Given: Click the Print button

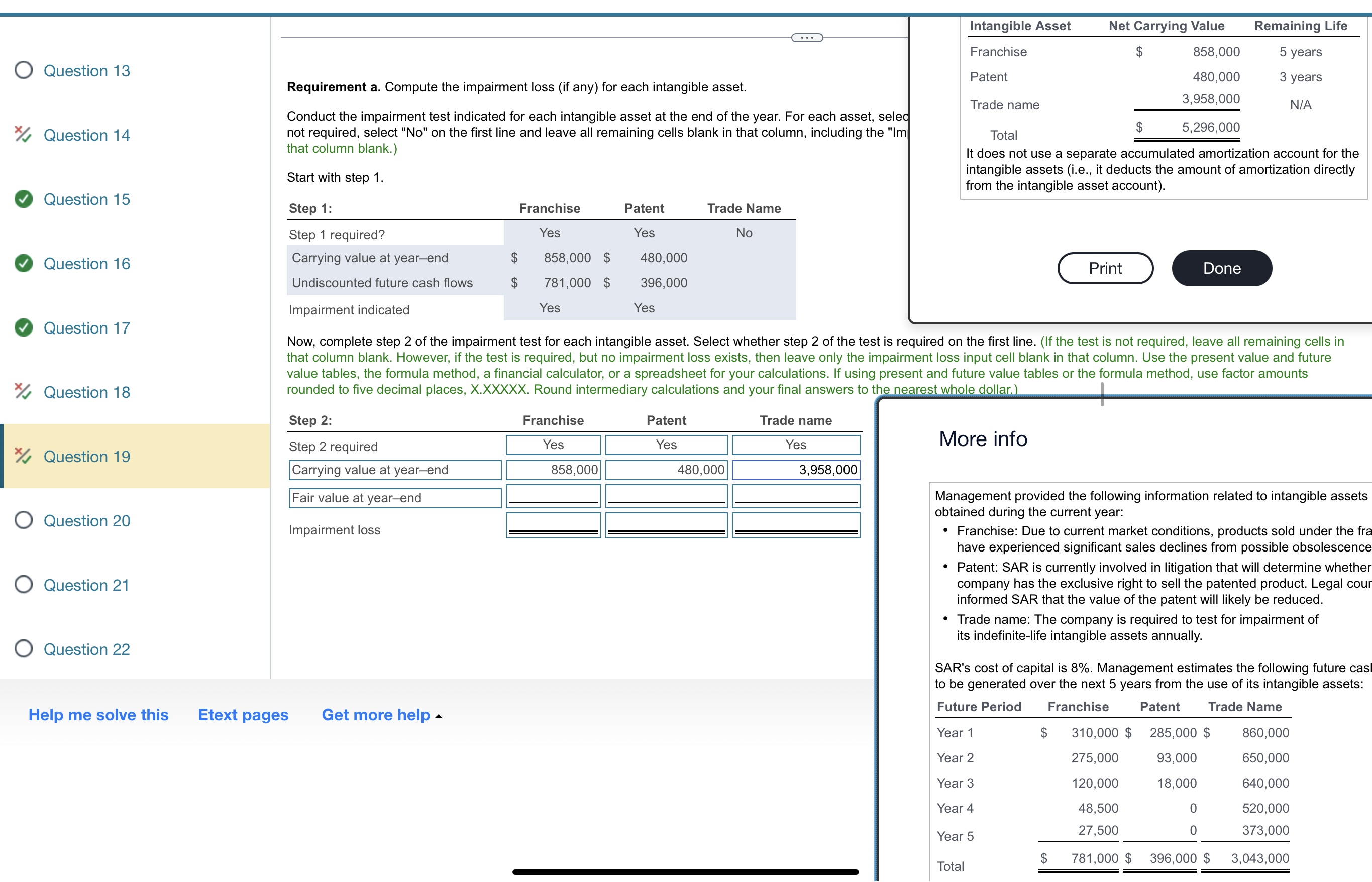Looking at the screenshot, I should (1104, 268).
